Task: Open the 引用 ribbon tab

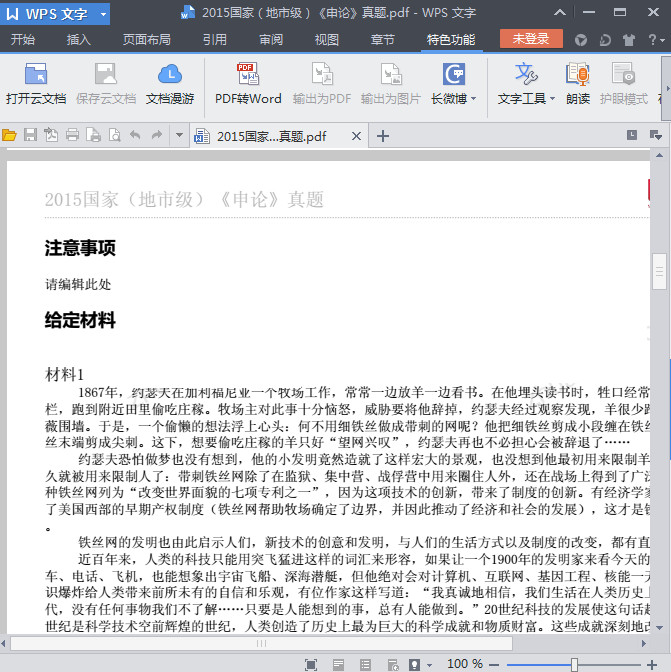Action: click(215, 40)
